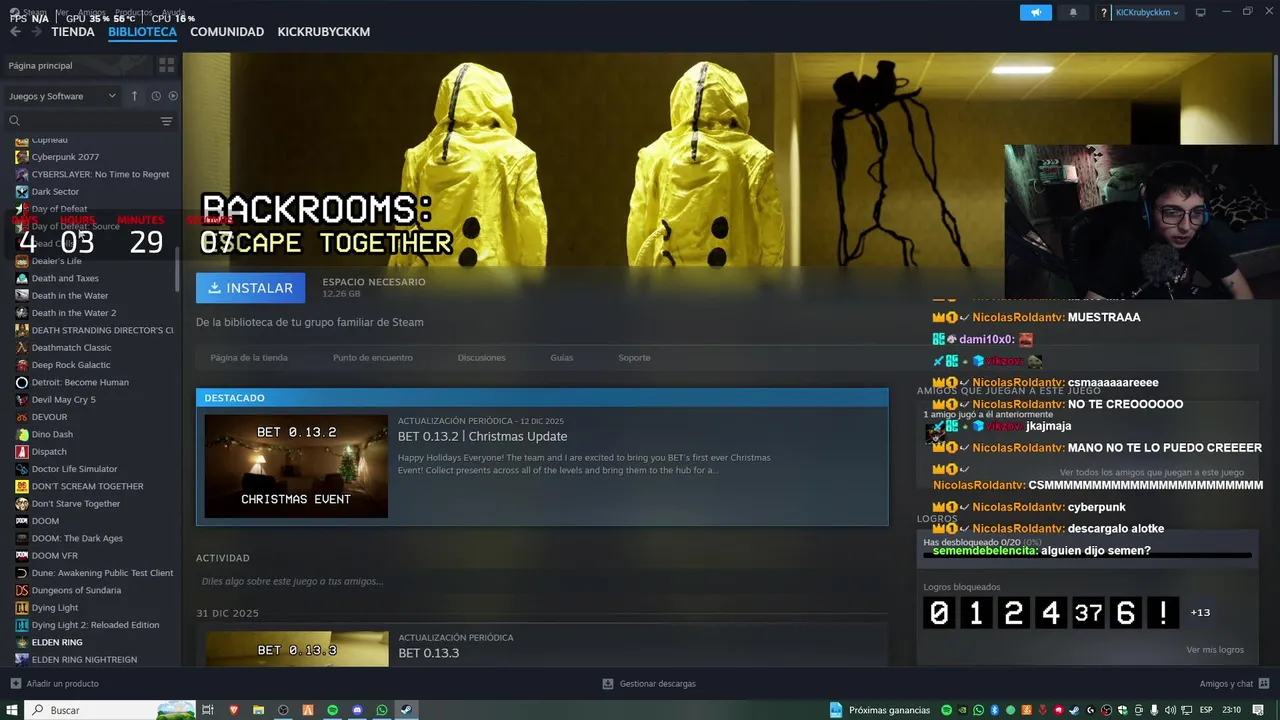Click the Windows taskbar Buscar box
Screen dimensions: 1280x720
point(110,710)
